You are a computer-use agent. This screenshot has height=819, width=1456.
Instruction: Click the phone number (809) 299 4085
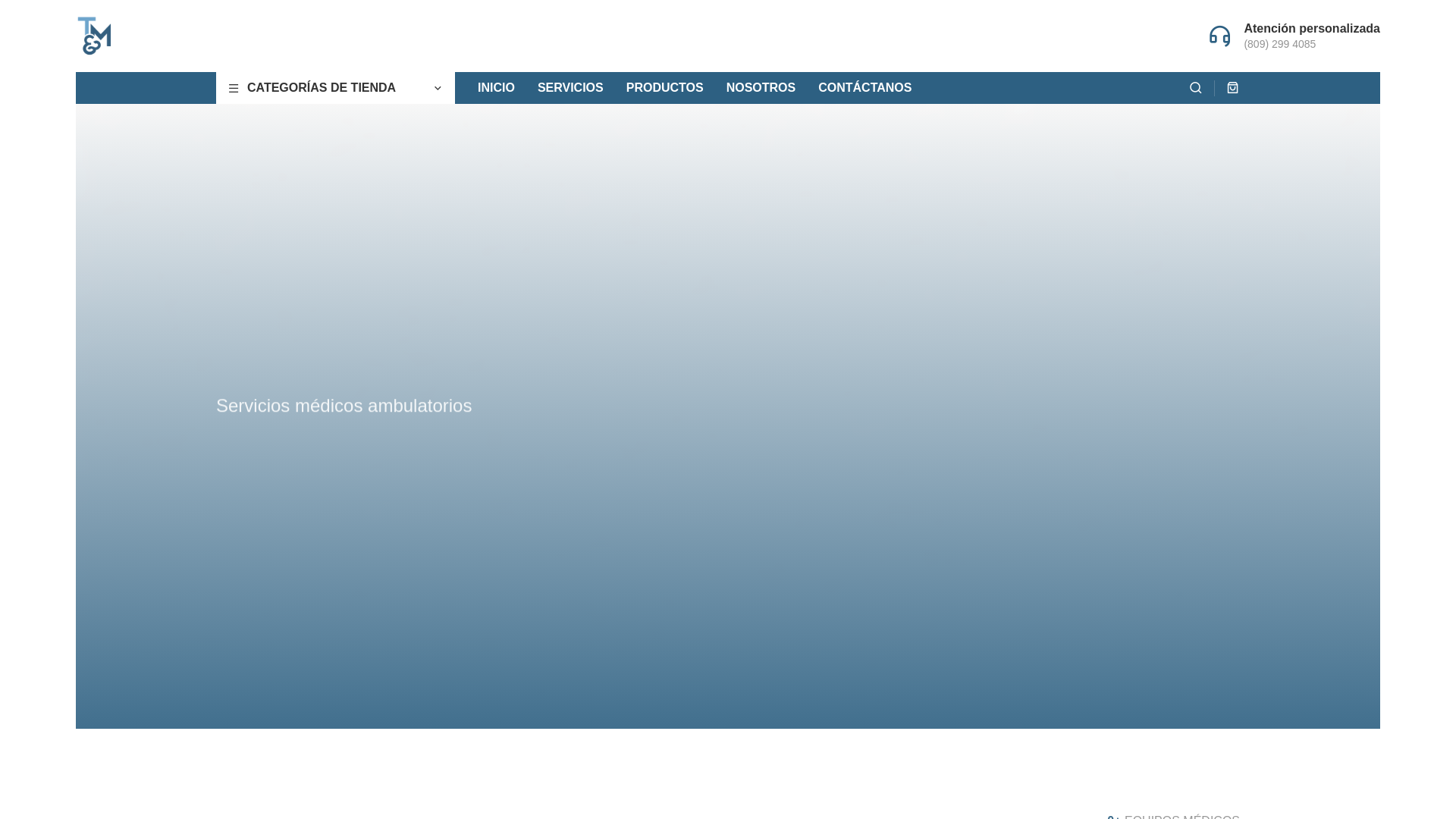1279,44
